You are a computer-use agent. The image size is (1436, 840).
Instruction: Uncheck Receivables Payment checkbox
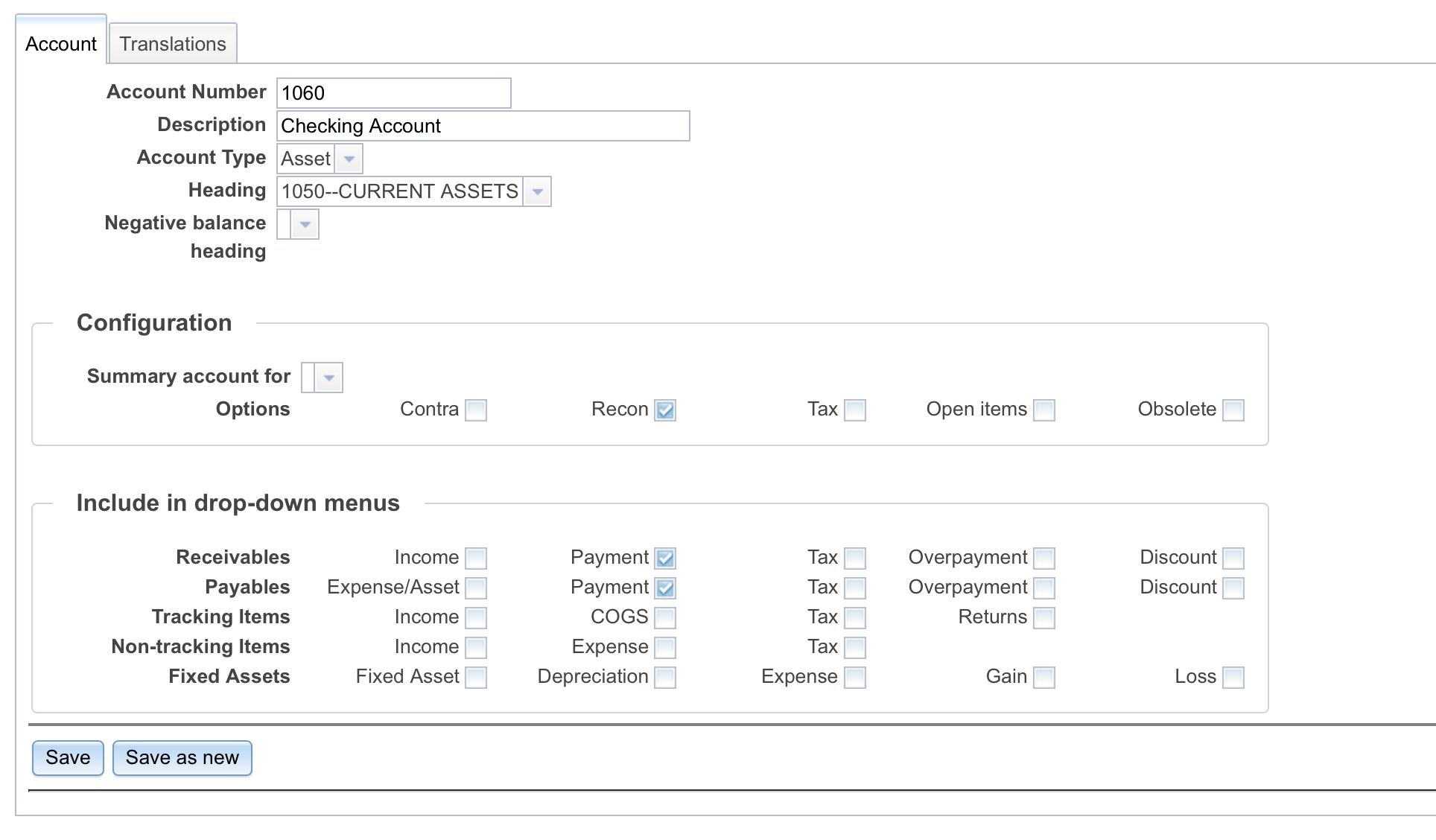[665, 558]
